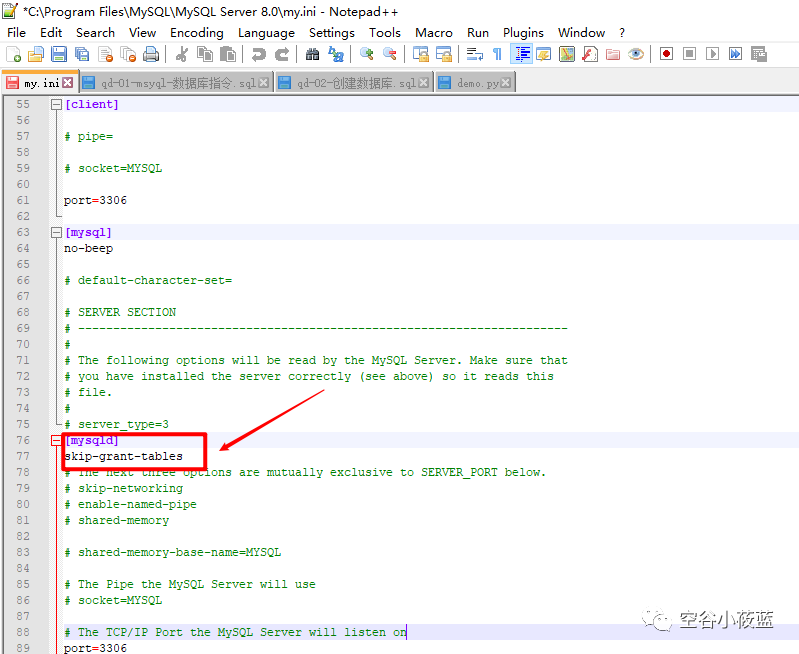Click line 61 text port=3306

tap(95, 200)
